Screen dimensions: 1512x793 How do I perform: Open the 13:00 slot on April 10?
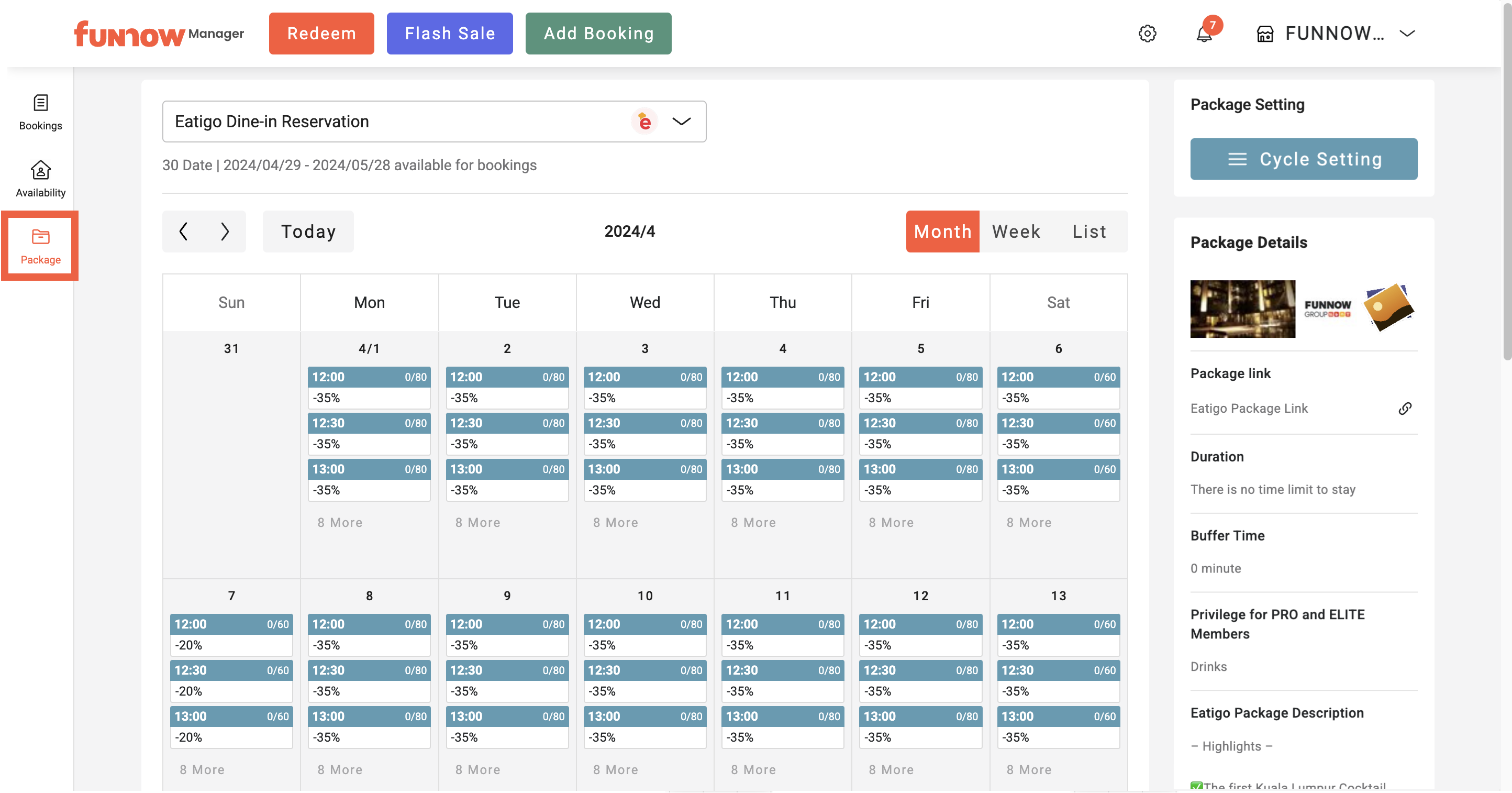point(644,727)
